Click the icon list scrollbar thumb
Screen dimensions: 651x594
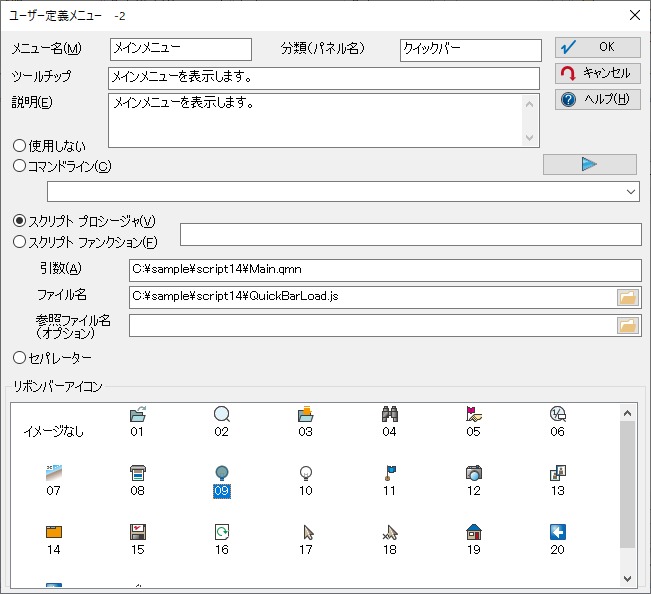coord(627,484)
